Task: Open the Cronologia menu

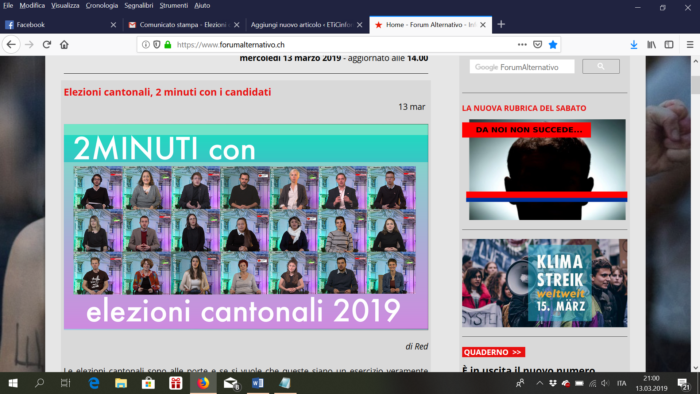Action: pos(102,5)
